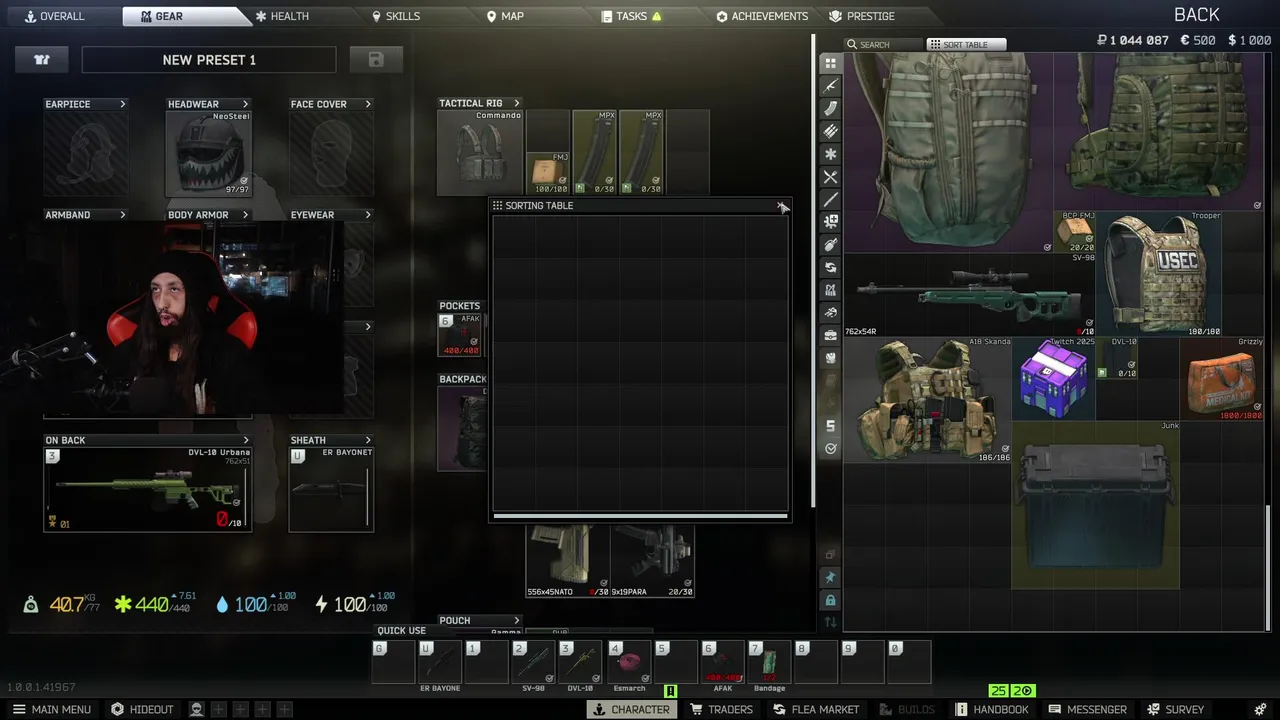This screenshot has height=720, width=1280.
Task: Filter stash by medical cross icon
Action: pos(830,221)
